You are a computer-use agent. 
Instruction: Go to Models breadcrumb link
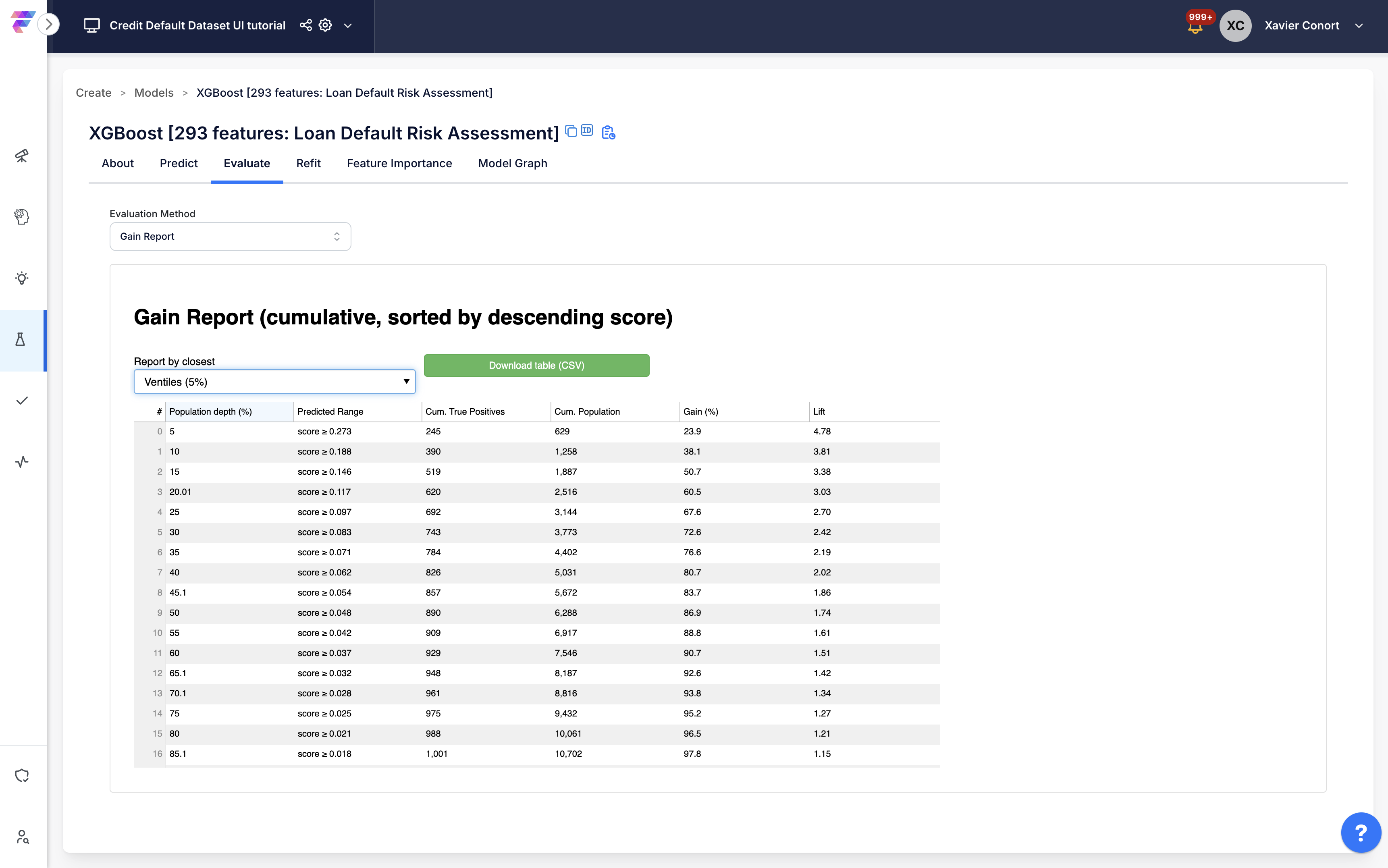click(154, 93)
